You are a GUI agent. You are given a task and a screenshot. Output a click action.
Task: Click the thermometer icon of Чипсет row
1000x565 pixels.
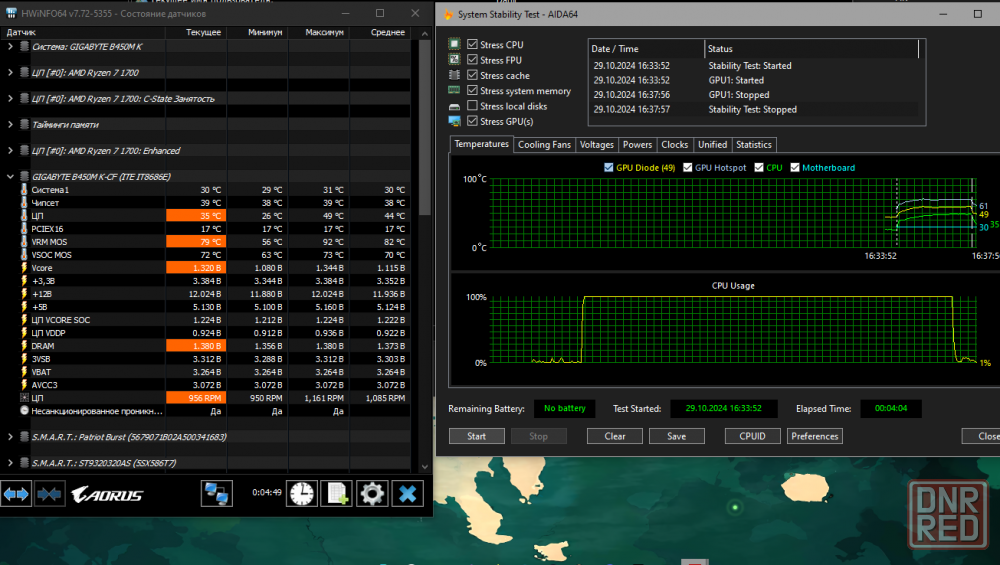24,203
